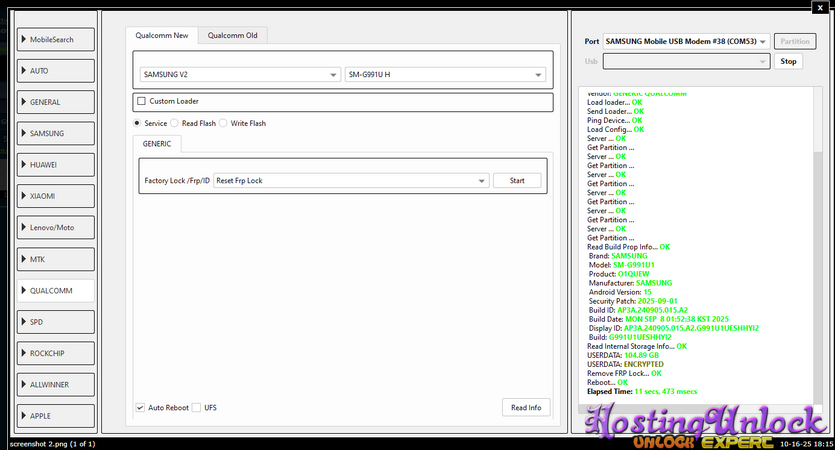Open the MobileSearch sidebar section
835x450 pixels.
(57, 40)
